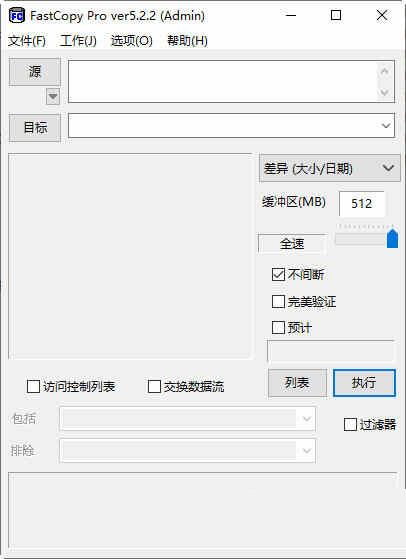
Task: Close the FastCopy window
Action: click(382, 15)
